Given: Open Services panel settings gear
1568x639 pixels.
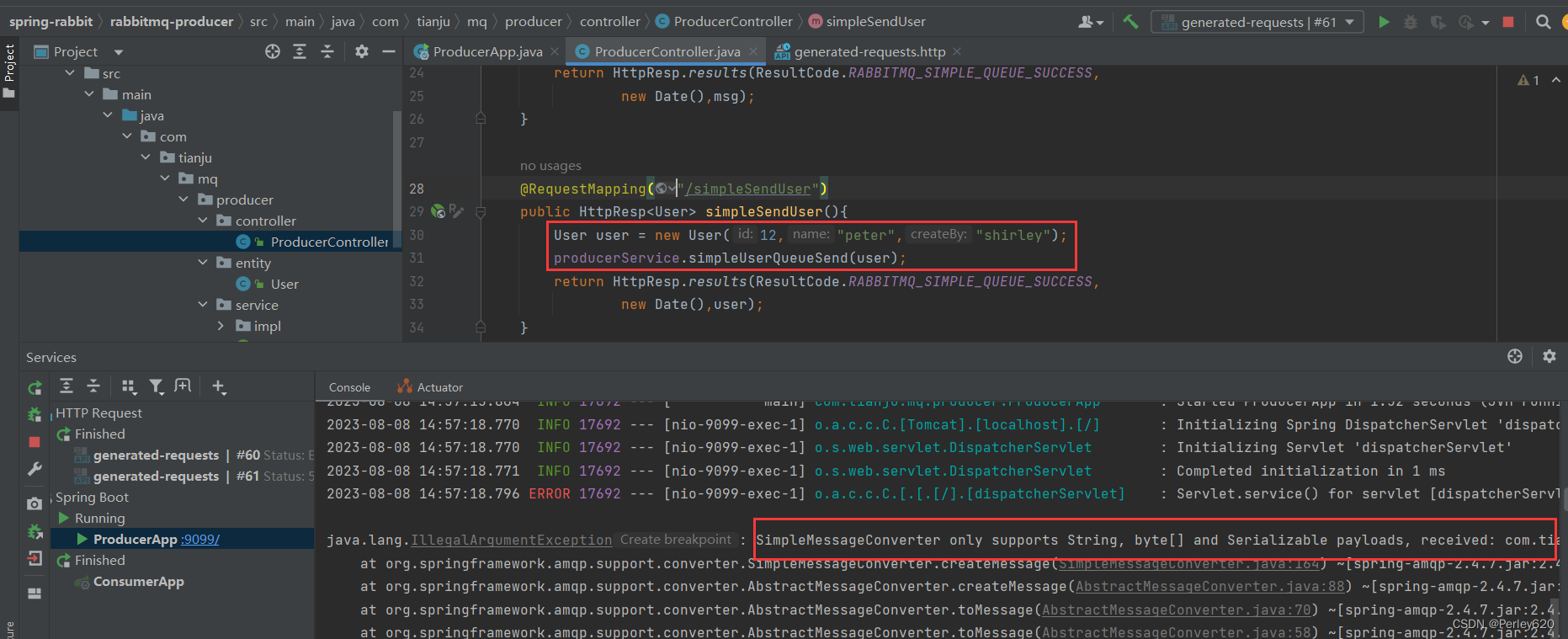Looking at the screenshot, I should pos(1549,356).
